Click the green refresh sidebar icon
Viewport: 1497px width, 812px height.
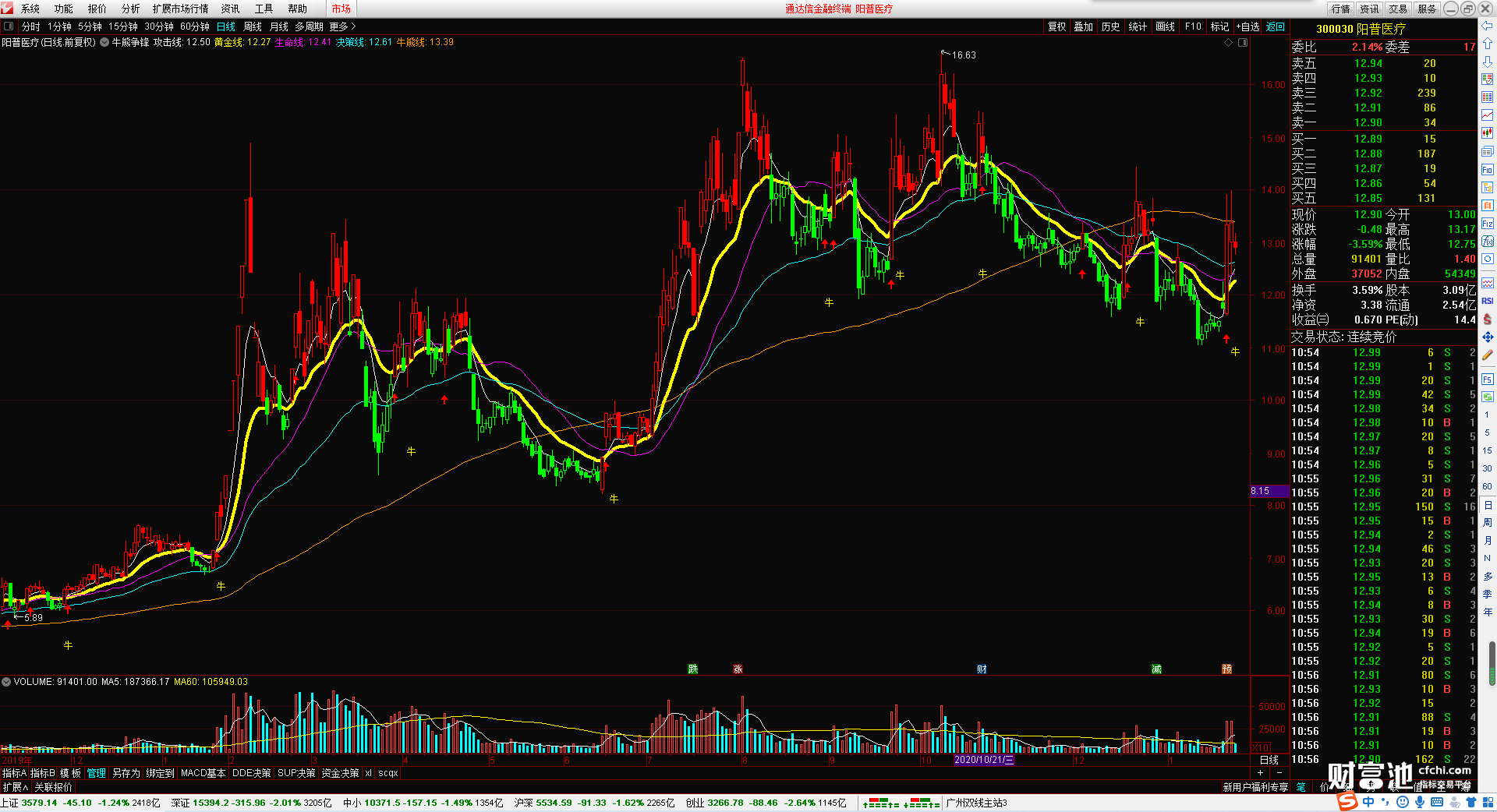pos(1487,397)
